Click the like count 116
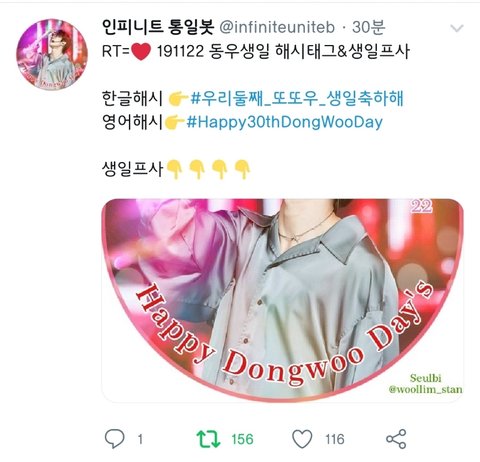The image size is (480, 462). [335, 439]
